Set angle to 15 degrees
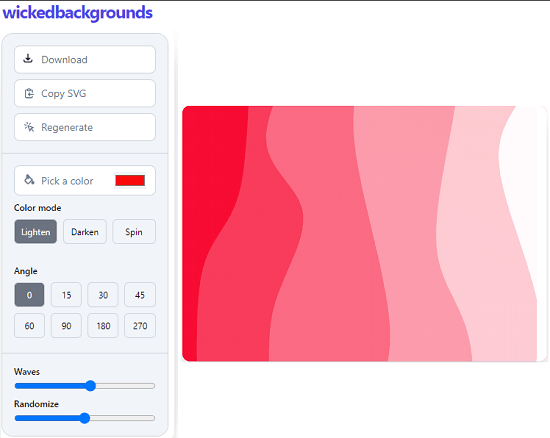Screen dimensions: 550x438 click(x=66, y=295)
